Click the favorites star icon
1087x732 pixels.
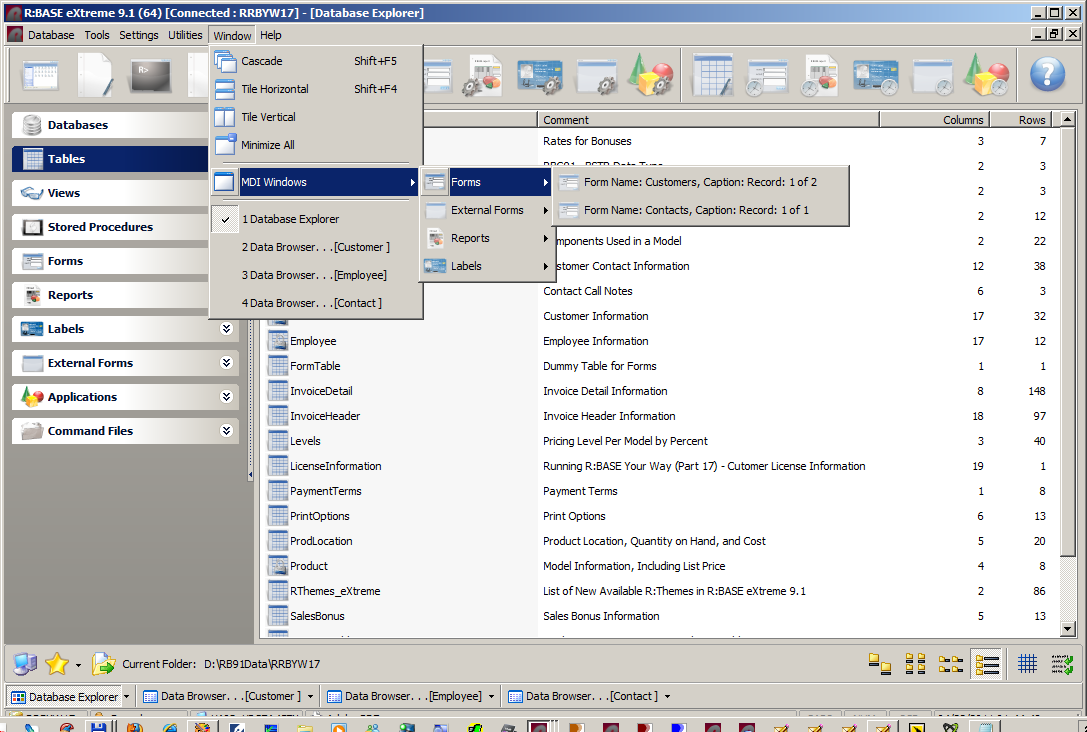57,663
